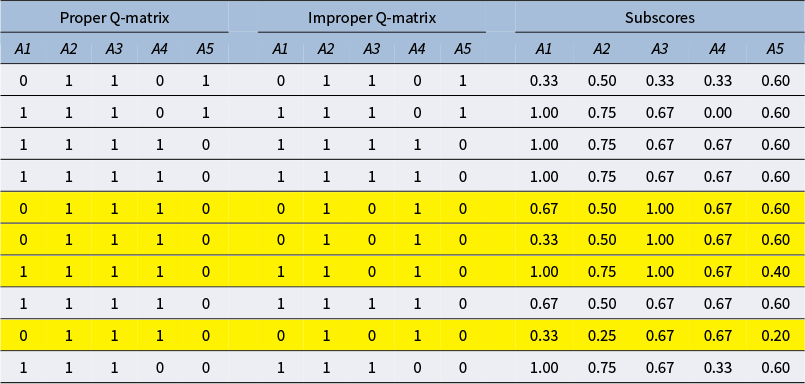The height and width of the screenshot is (384, 805).
Task: Select A5 column header under Subscores
Action: [x=775, y=49]
